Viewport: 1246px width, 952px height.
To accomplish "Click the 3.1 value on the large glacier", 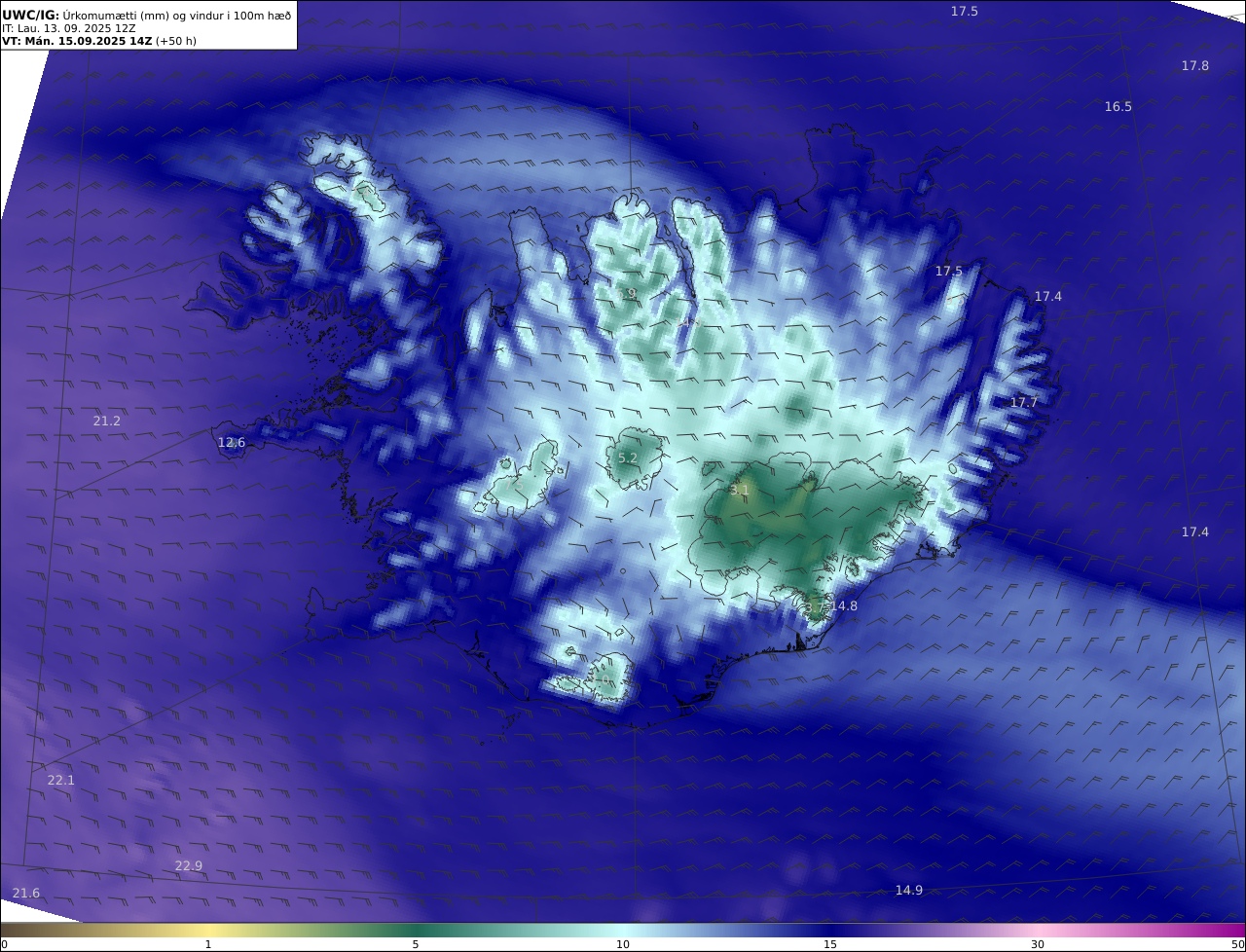I will point(740,491).
